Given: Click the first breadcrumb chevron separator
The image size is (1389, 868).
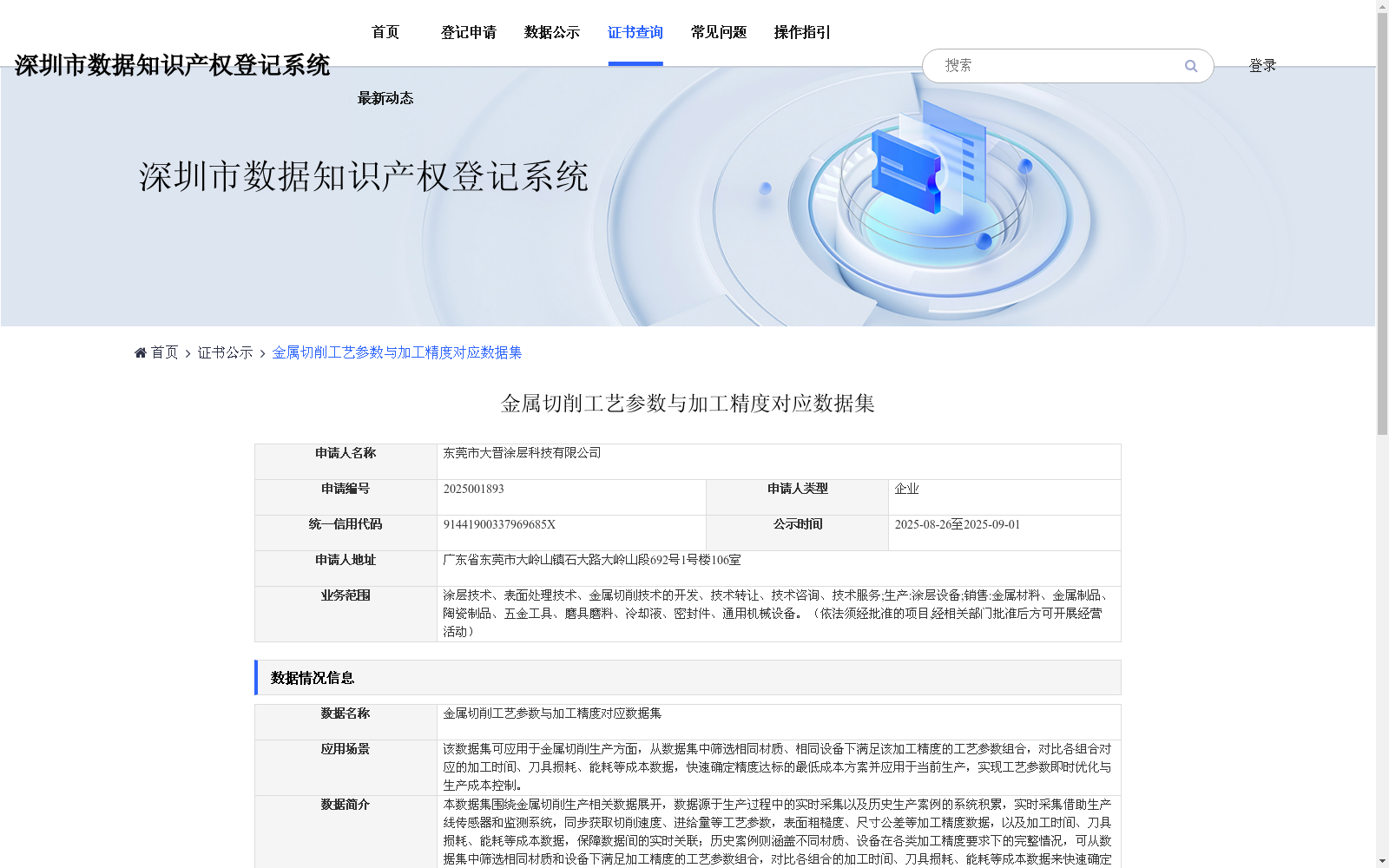Looking at the screenshot, I should click(x=187, y=352).
